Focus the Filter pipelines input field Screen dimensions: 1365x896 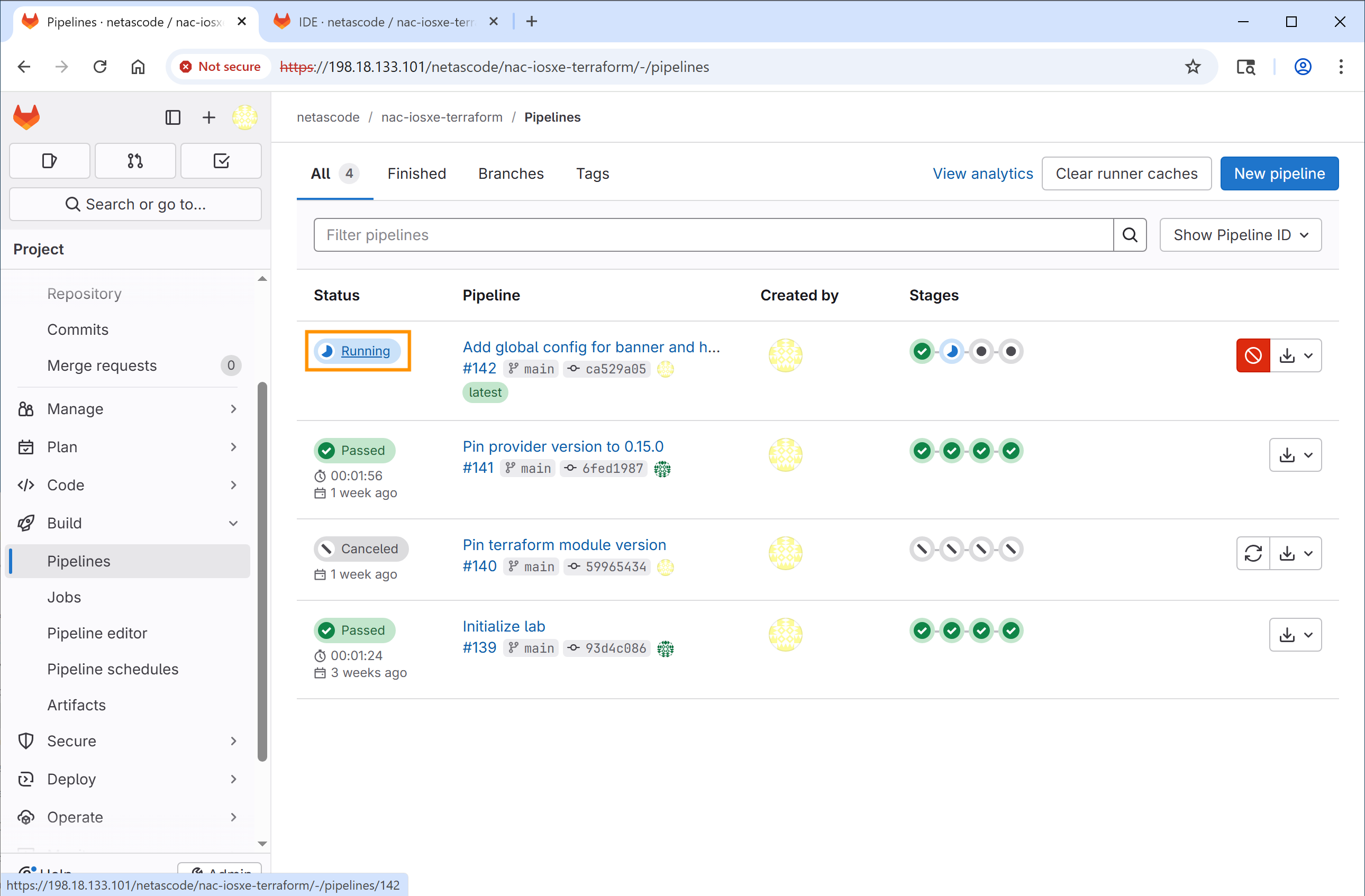tap(713, 235)
